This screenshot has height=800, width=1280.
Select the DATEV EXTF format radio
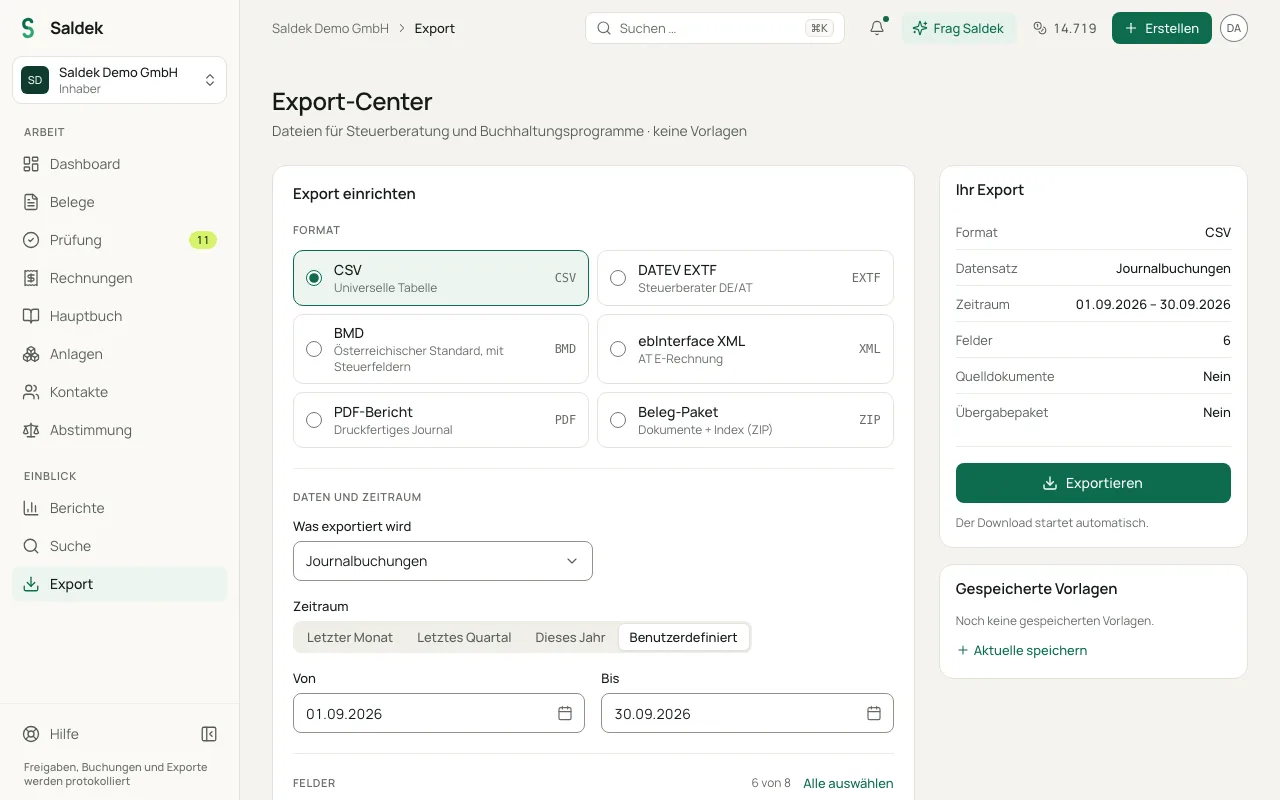618,278
